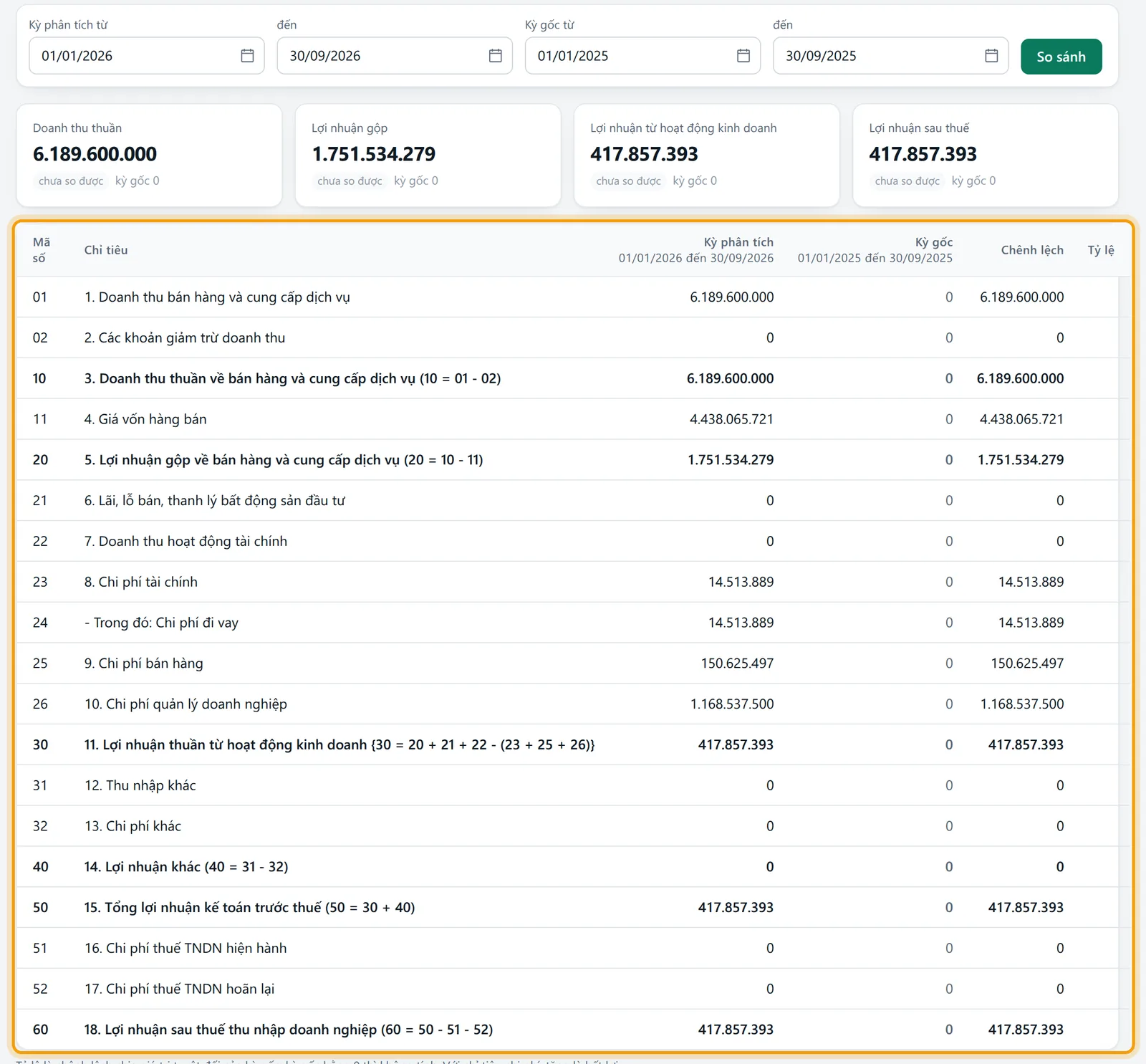Open calendar picker for 30/09/2025 date

(991, 56)
